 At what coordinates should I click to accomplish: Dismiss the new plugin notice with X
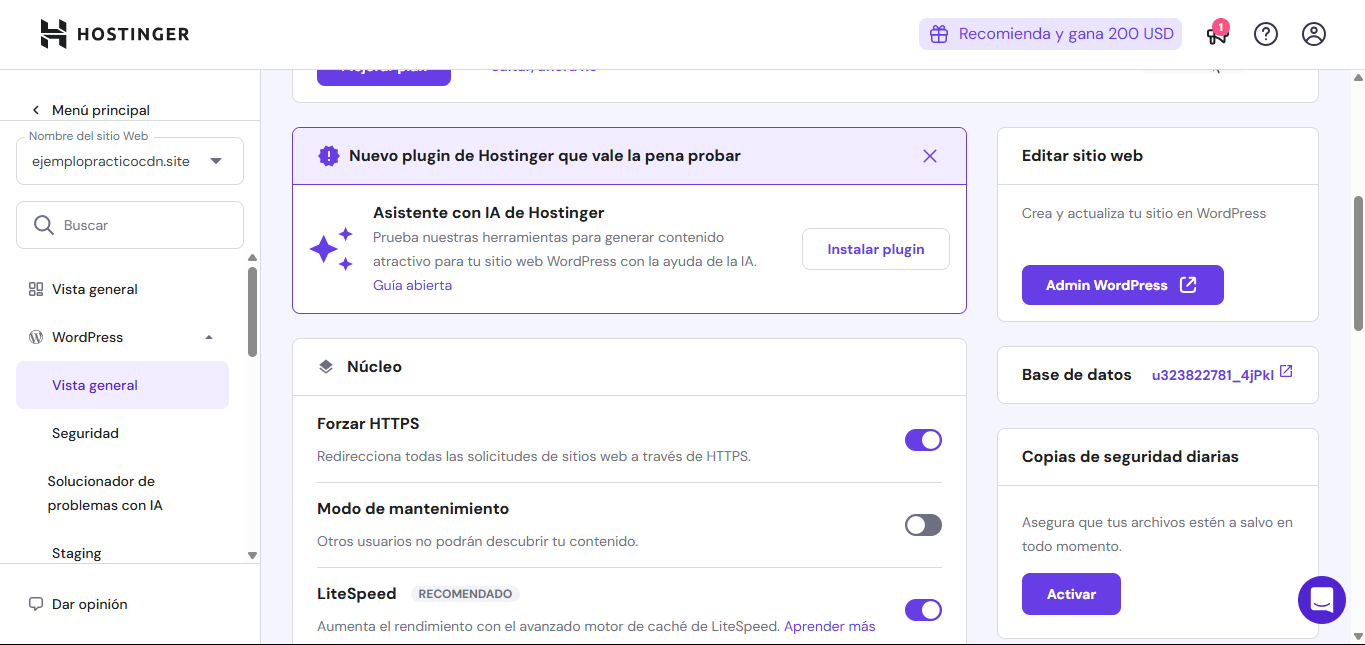click(x=930, y=156)
